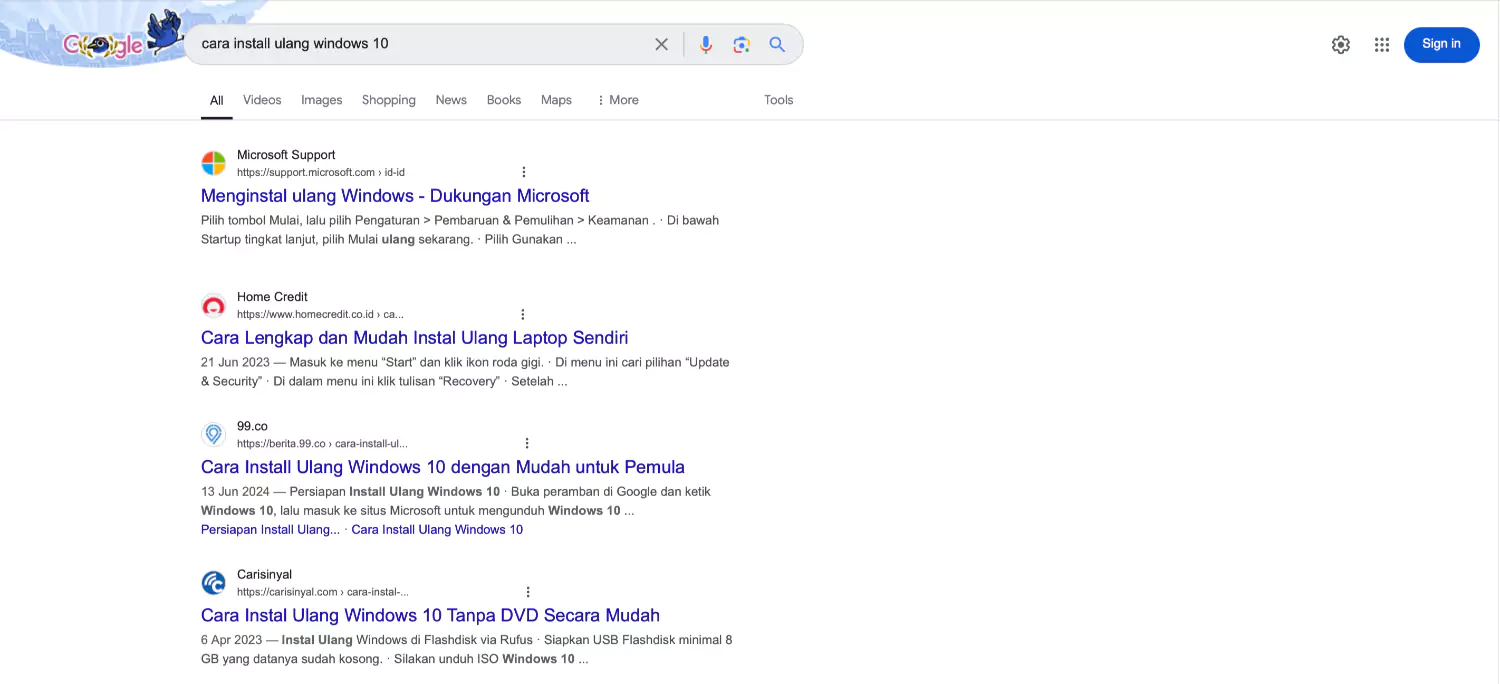
Task: Clear the search box text
Action: click(661, 44)
